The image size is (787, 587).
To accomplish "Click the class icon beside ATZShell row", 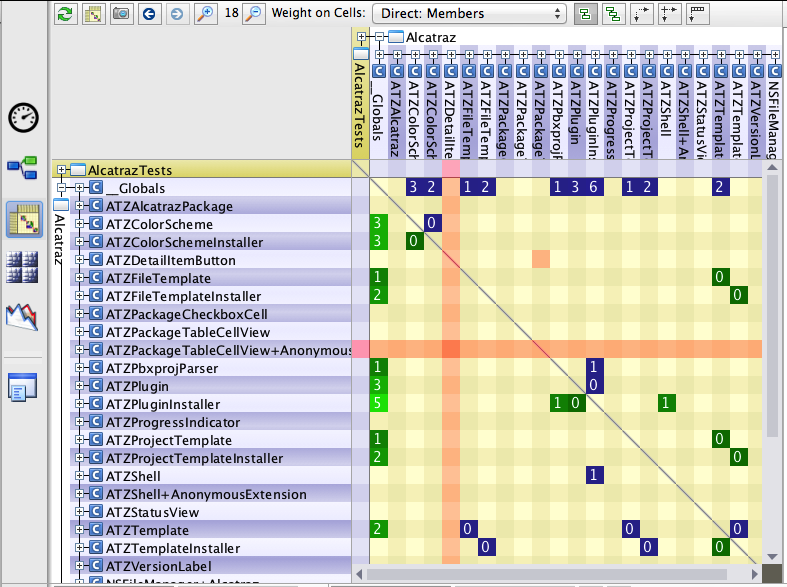I will coord(96,476).
